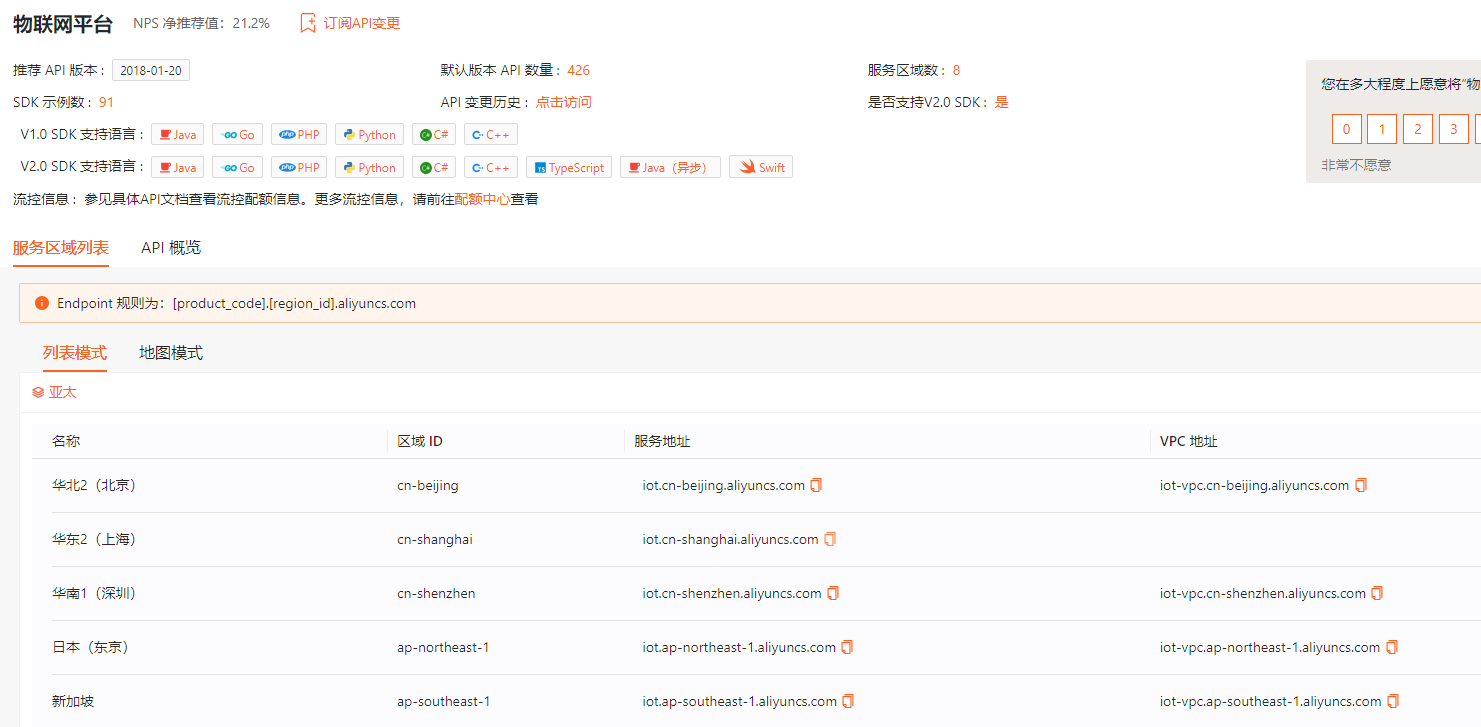Open the V2.0 SDK PHP badge
This screenshot has width=1481, height=727.
[299, 168]
